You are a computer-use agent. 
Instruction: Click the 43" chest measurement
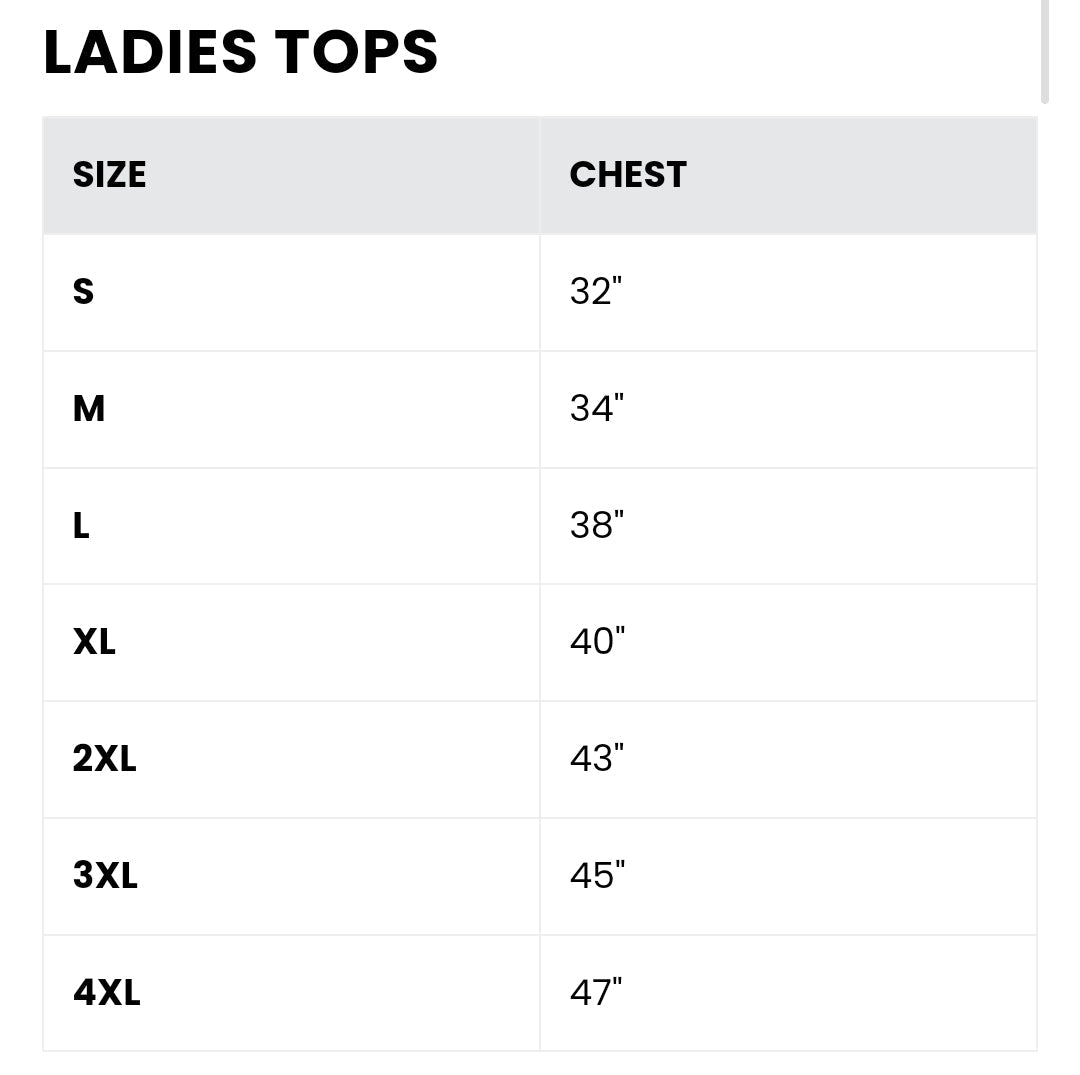point(597,759)
